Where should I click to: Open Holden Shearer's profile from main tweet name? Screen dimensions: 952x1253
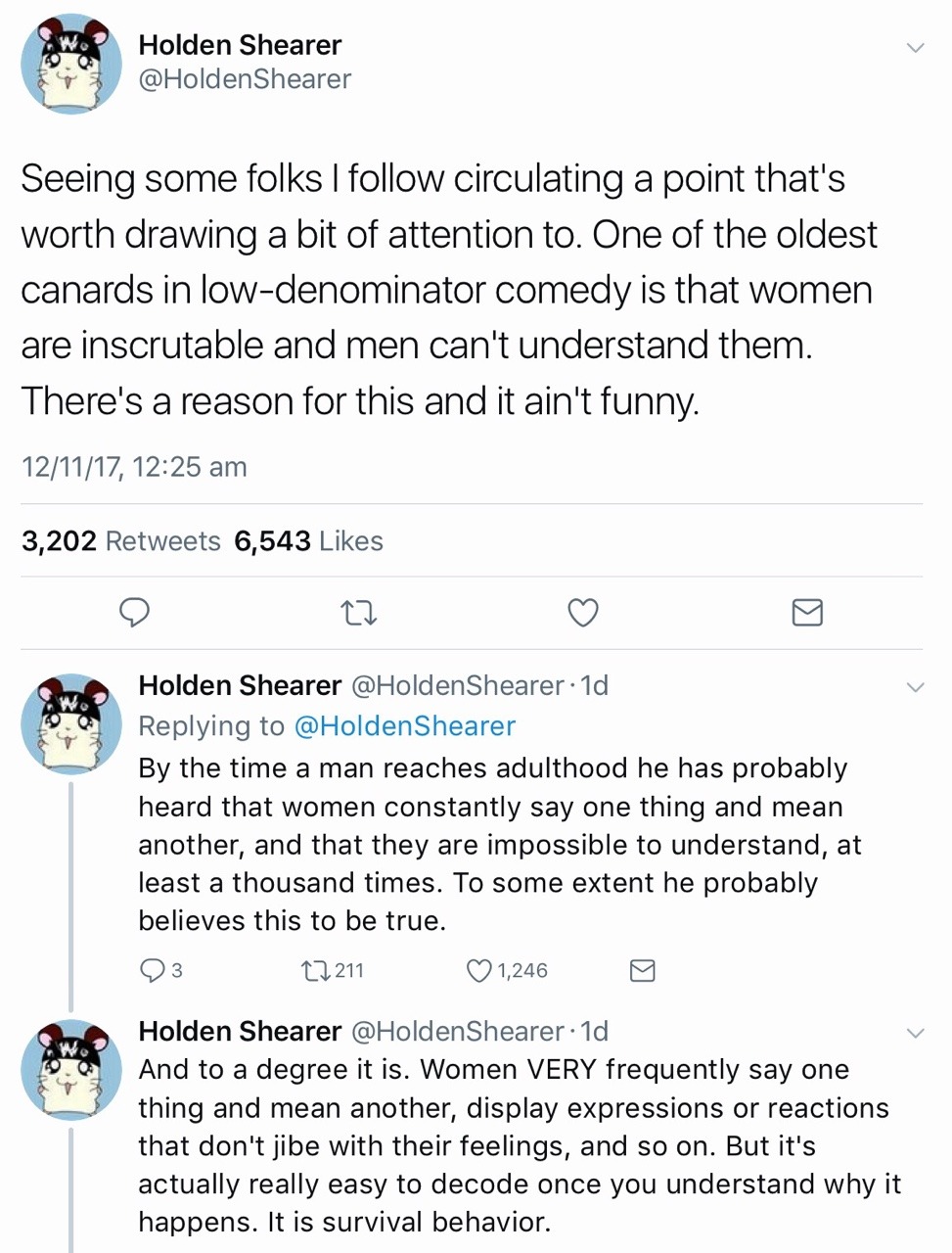point(240,45)
